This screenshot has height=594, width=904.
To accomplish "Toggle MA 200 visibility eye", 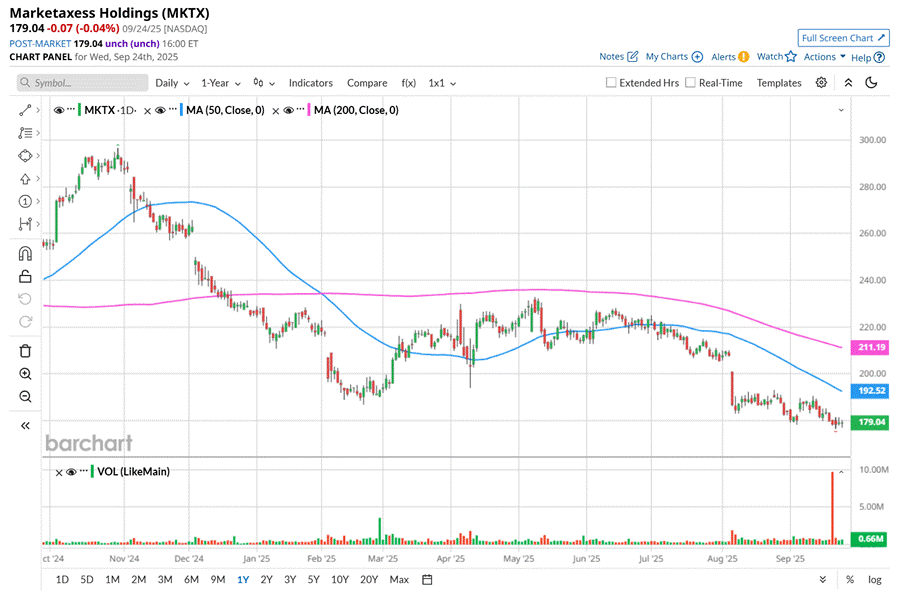I will coord(288,110).
